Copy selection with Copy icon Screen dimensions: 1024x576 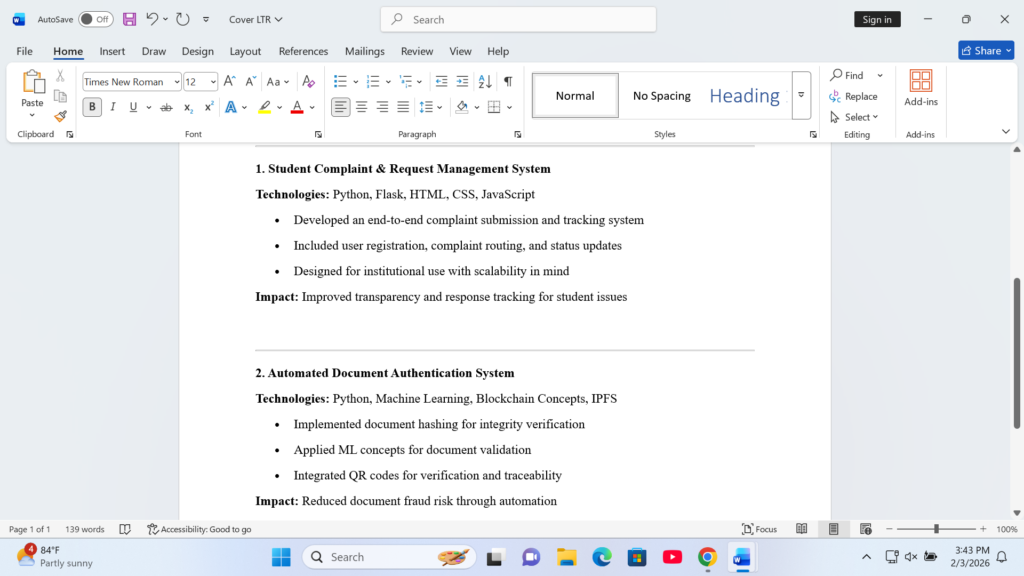(x=60, y=97)
